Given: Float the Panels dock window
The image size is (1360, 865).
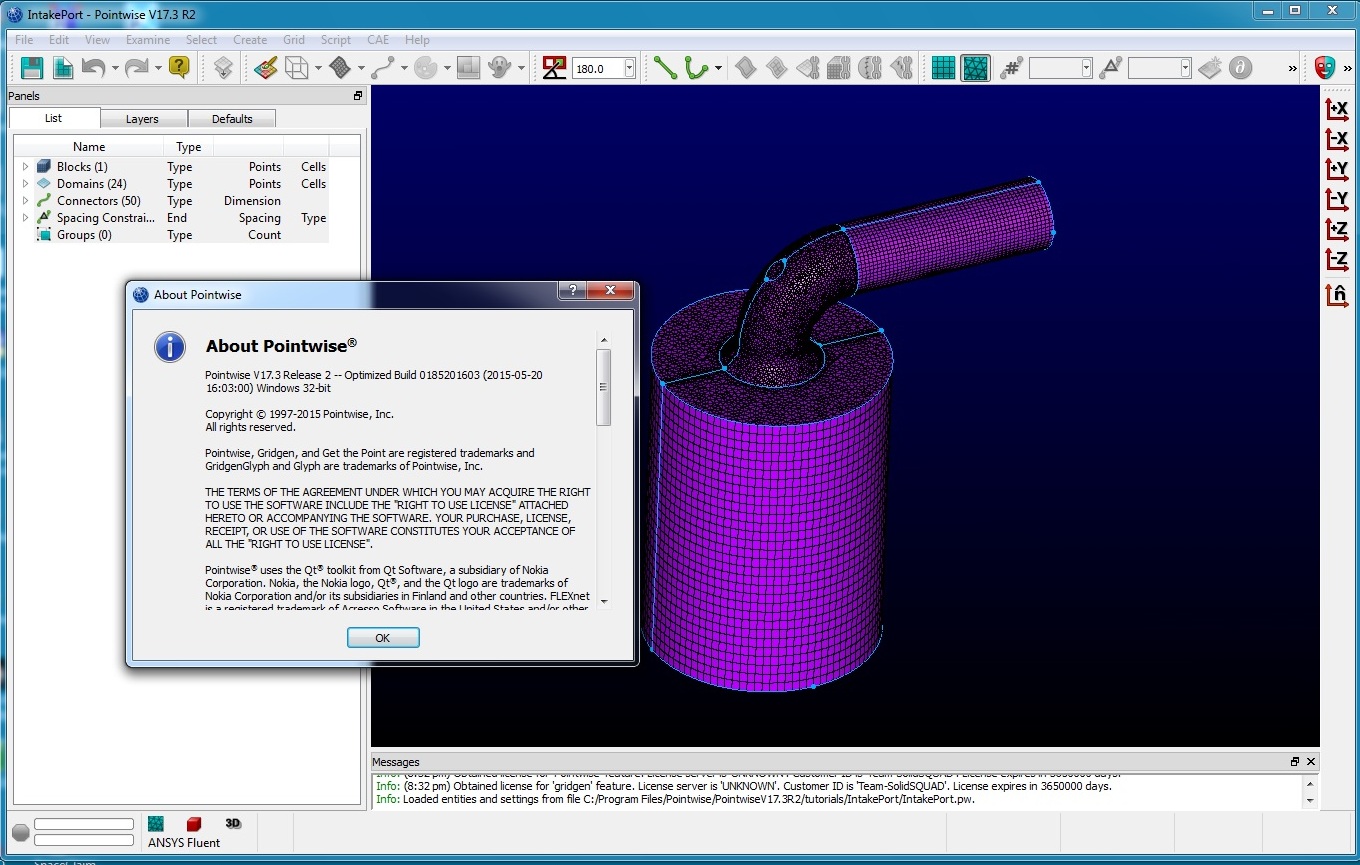Looking at the screenshot, I should coord(358,96).
